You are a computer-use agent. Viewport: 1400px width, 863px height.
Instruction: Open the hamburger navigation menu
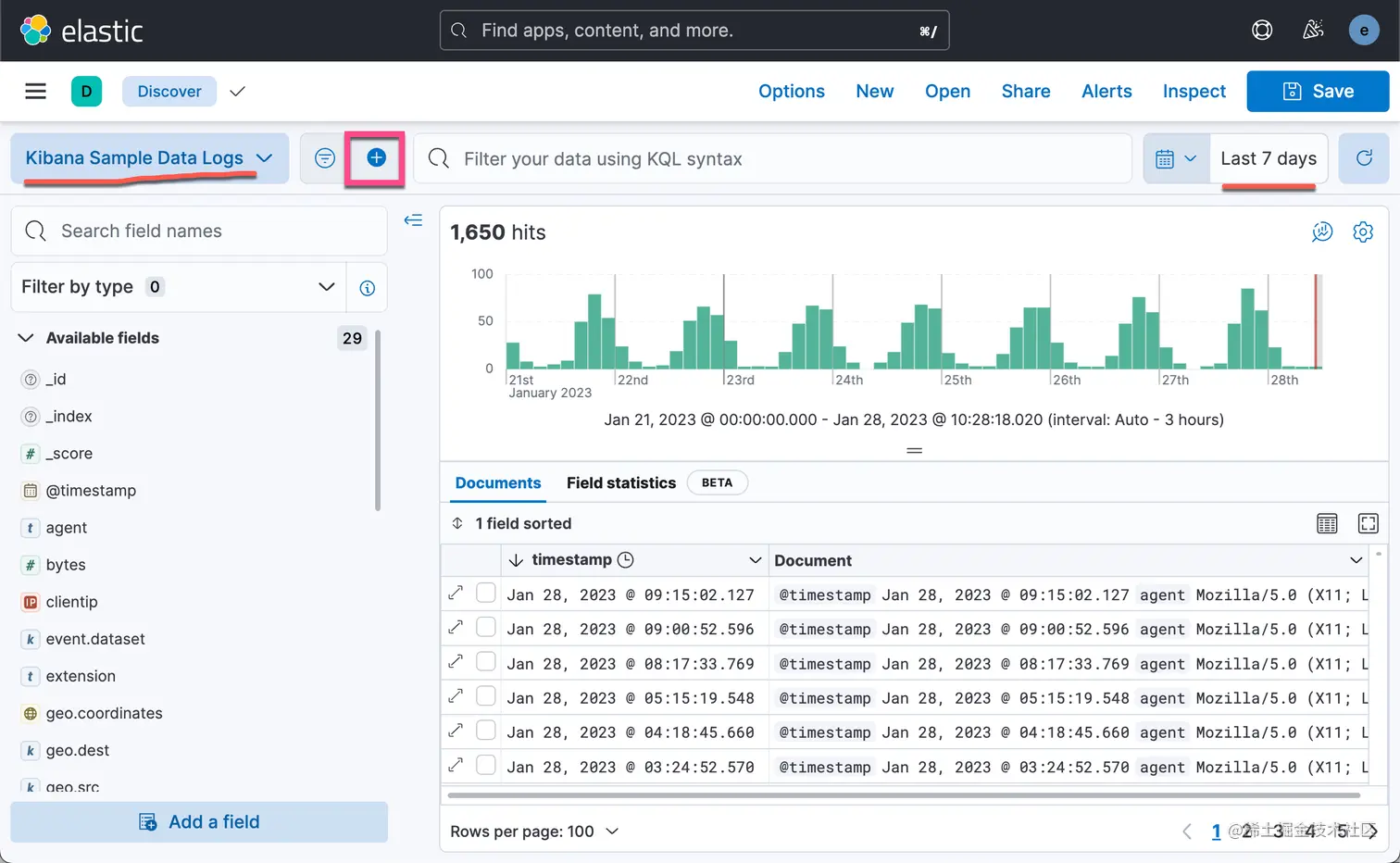(35, 91)
